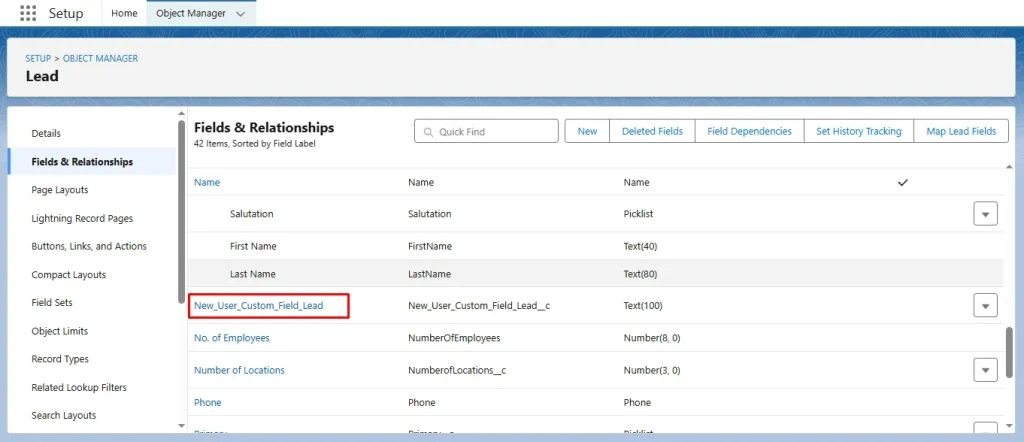Open Lightning Record Pages in sidebar
This screenshot has width=1024, height=442.
(x=82, y=218)
